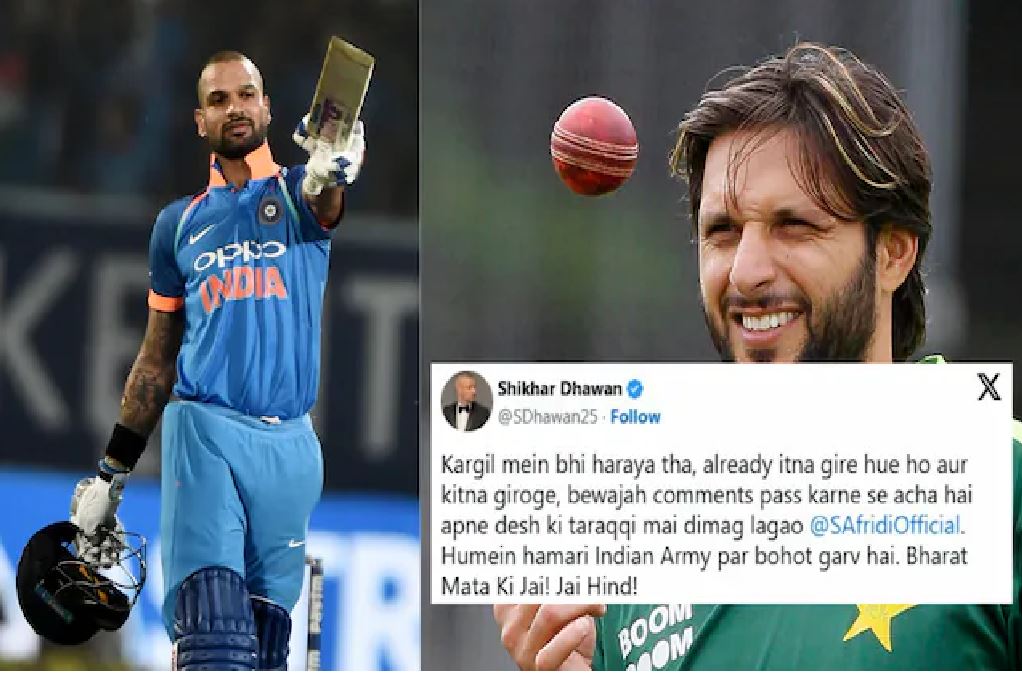Viewport: 1022px width, 673px height.
Task: Click the red cricket ball in mid-air
Action: [x=594, y=146]
